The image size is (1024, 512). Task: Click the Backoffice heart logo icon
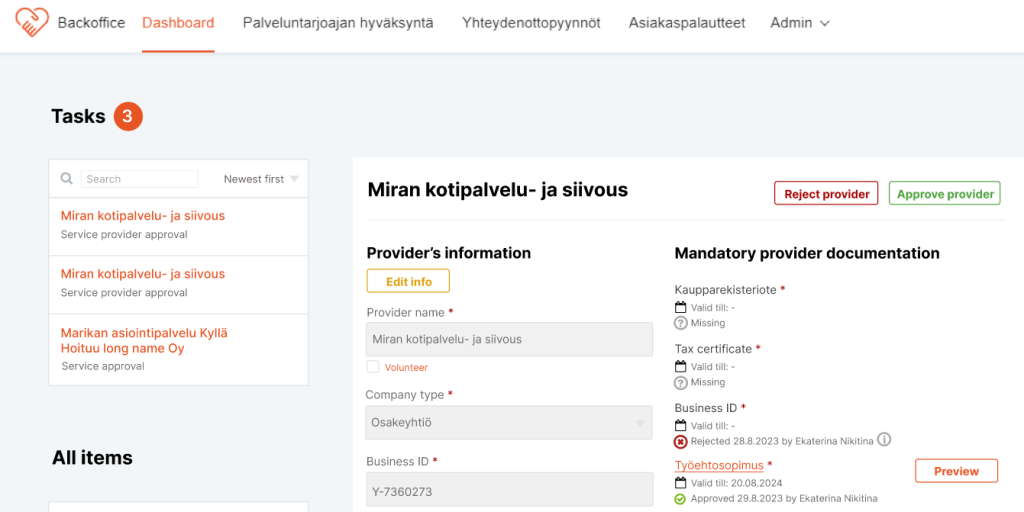[31, 22]
